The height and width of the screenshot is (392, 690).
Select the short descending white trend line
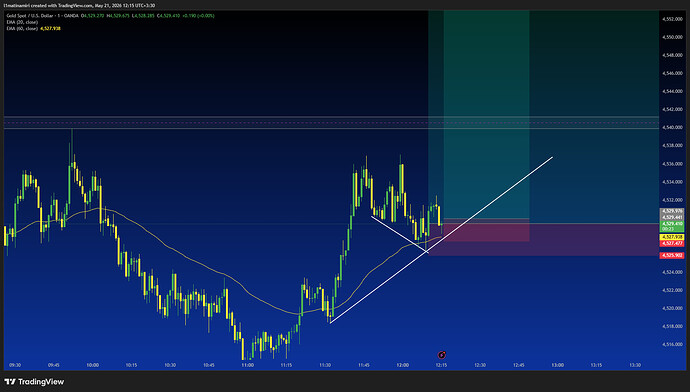tap(399, 234)
